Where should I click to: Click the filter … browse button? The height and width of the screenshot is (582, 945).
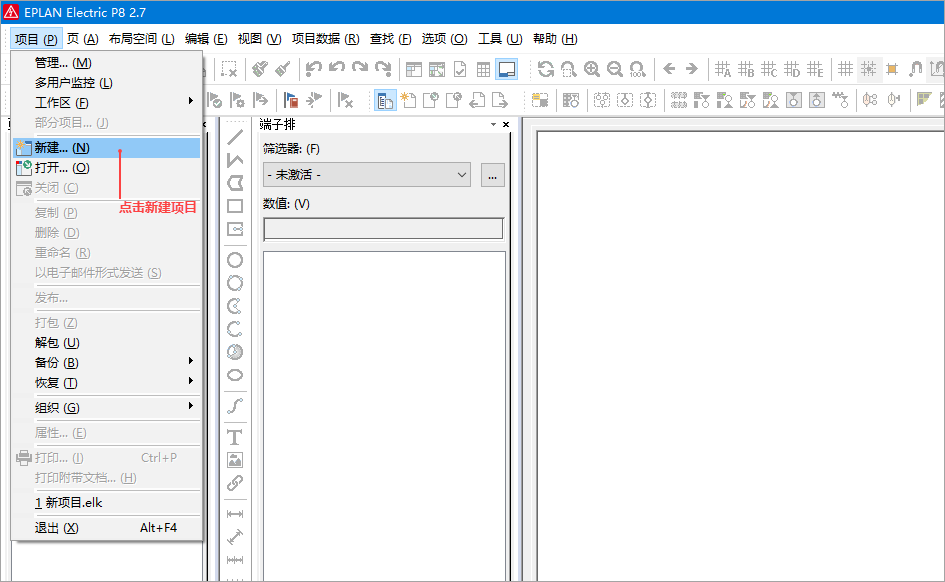click(x=492, y=175)
